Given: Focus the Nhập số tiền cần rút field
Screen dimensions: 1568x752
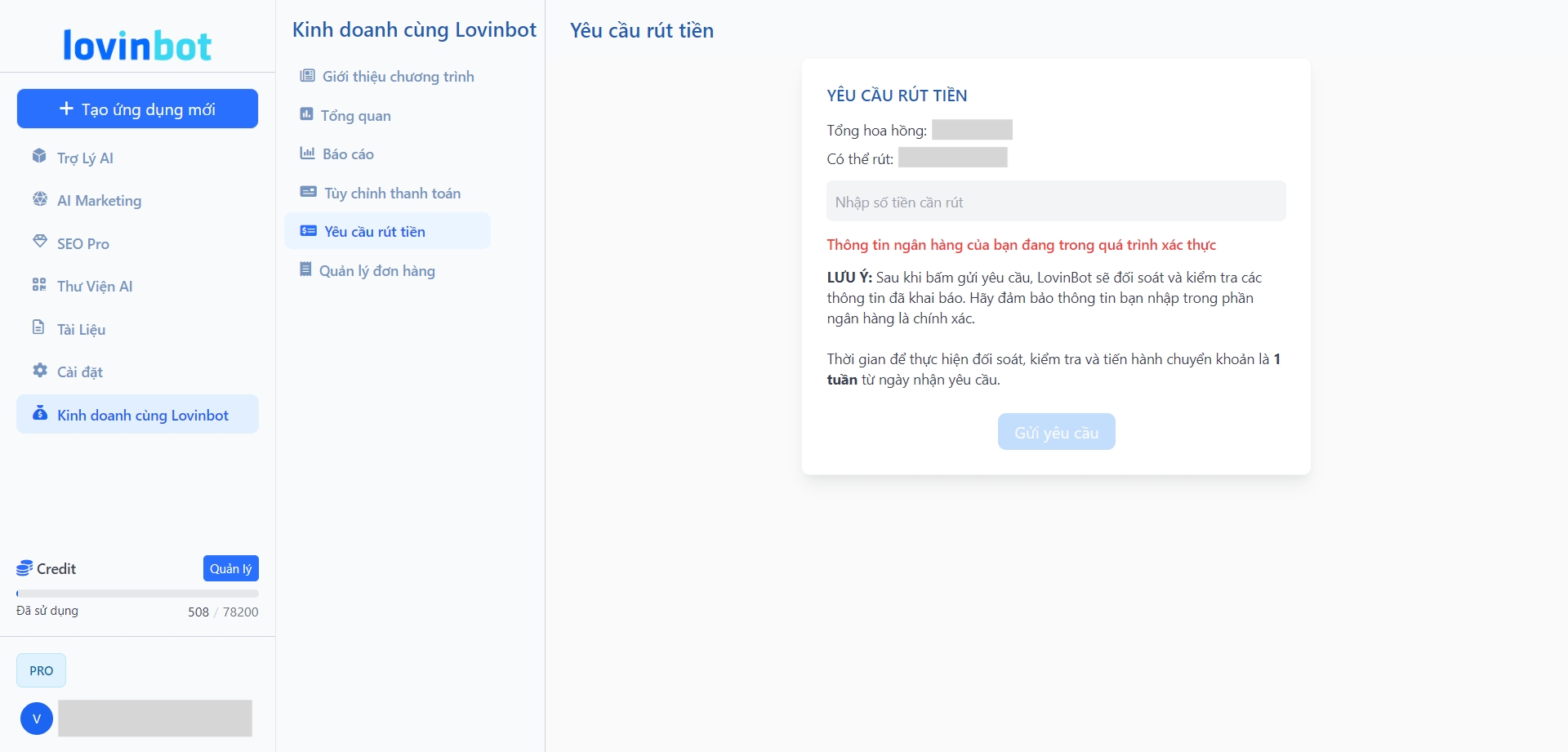Looking at the screenshot, I should coord(1055,202).
